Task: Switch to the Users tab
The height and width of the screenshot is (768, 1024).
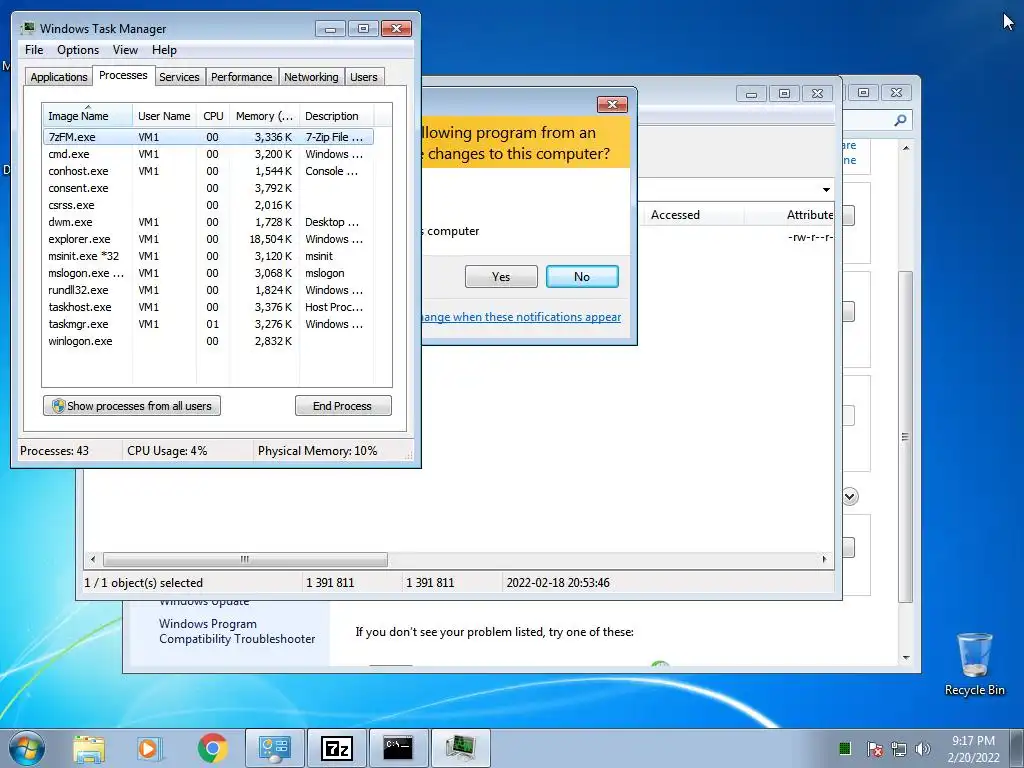Action: 364,77
